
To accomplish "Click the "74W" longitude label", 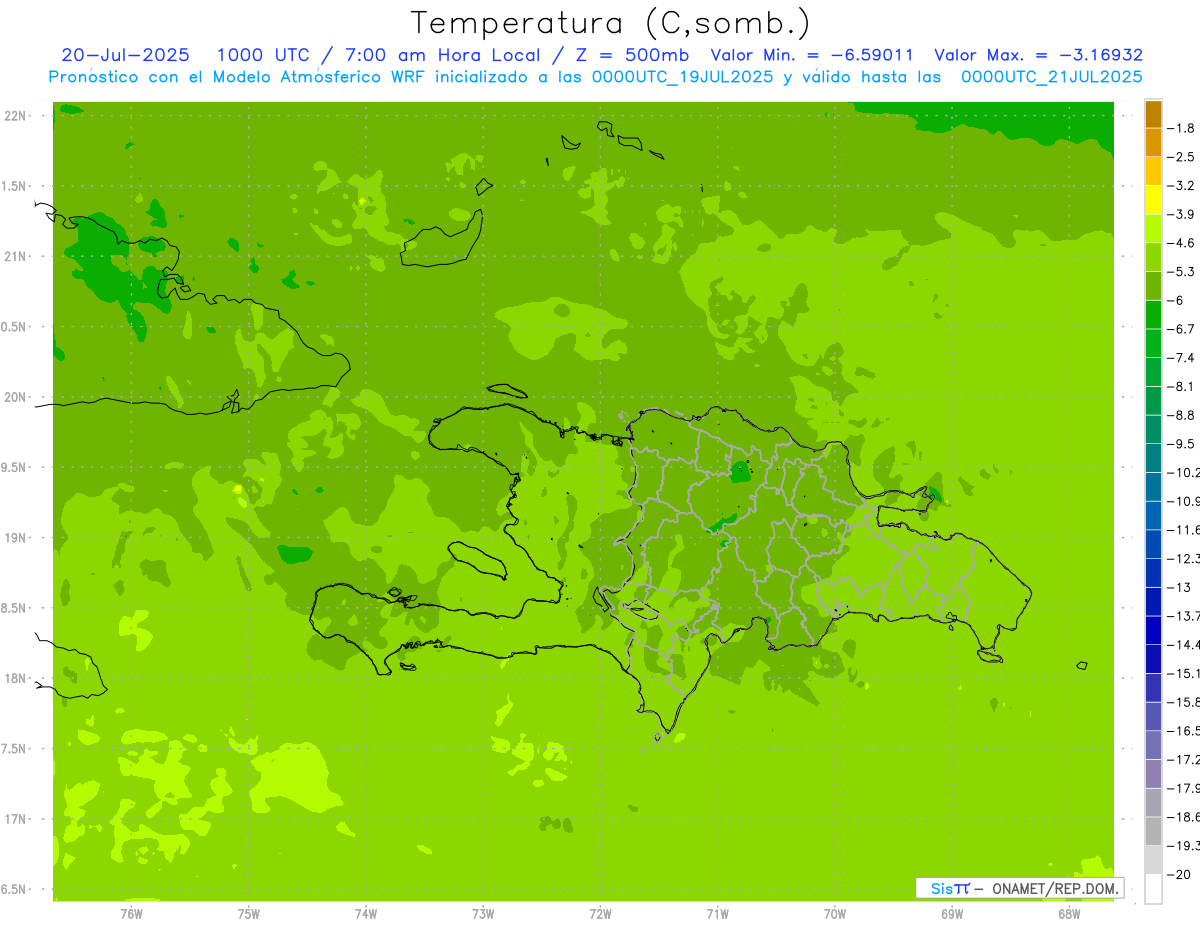I will tap(366, 915).
